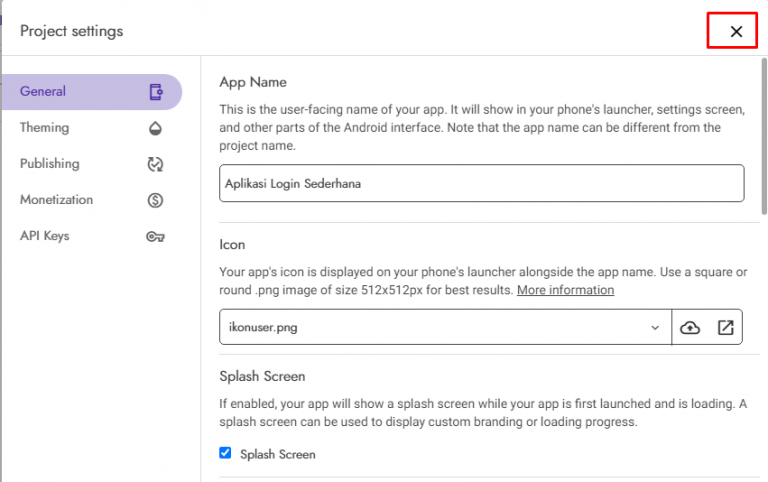The image size is (768, 482).
Task: Switch to the Theming tab
Action: [45, 128]
